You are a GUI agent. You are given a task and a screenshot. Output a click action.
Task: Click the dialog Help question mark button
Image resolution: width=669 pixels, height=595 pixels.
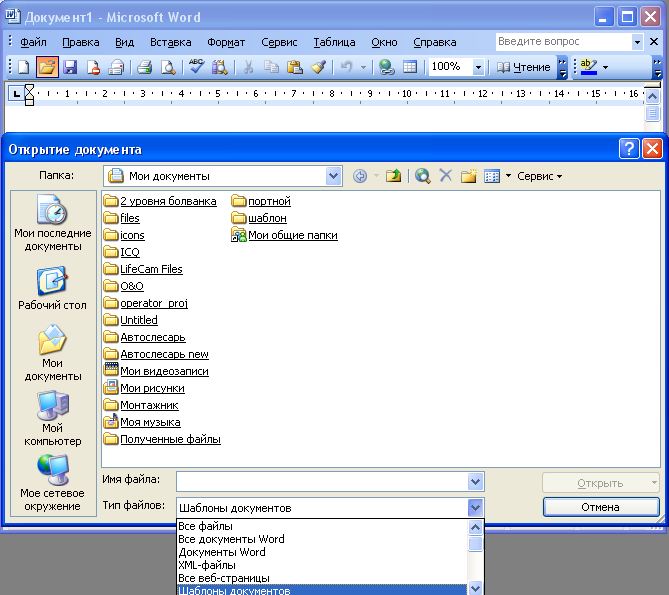coord(629,149)
